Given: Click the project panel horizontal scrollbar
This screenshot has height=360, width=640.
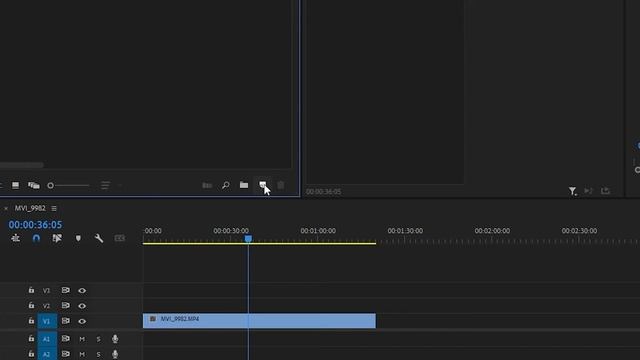Looking at the screenshot, I should (x=22, y=165).
